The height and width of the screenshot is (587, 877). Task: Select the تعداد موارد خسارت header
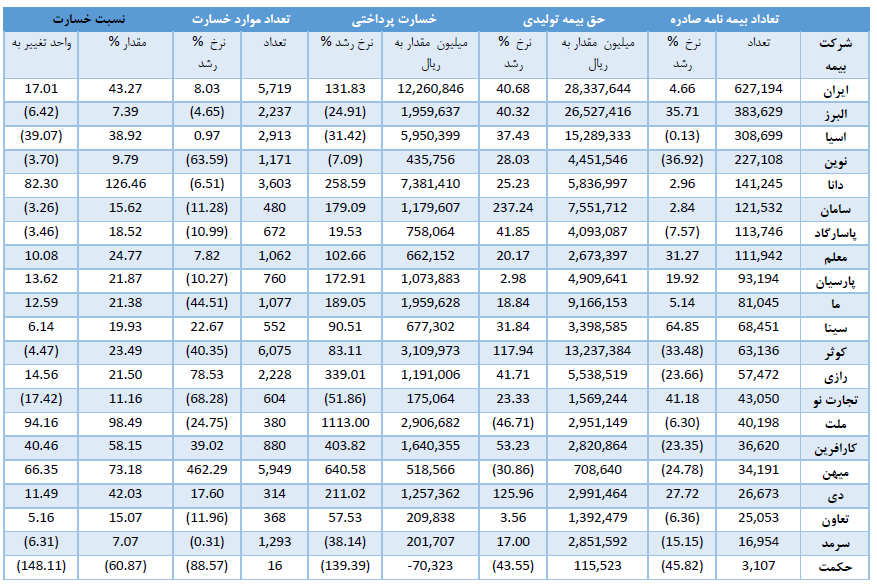241,19
